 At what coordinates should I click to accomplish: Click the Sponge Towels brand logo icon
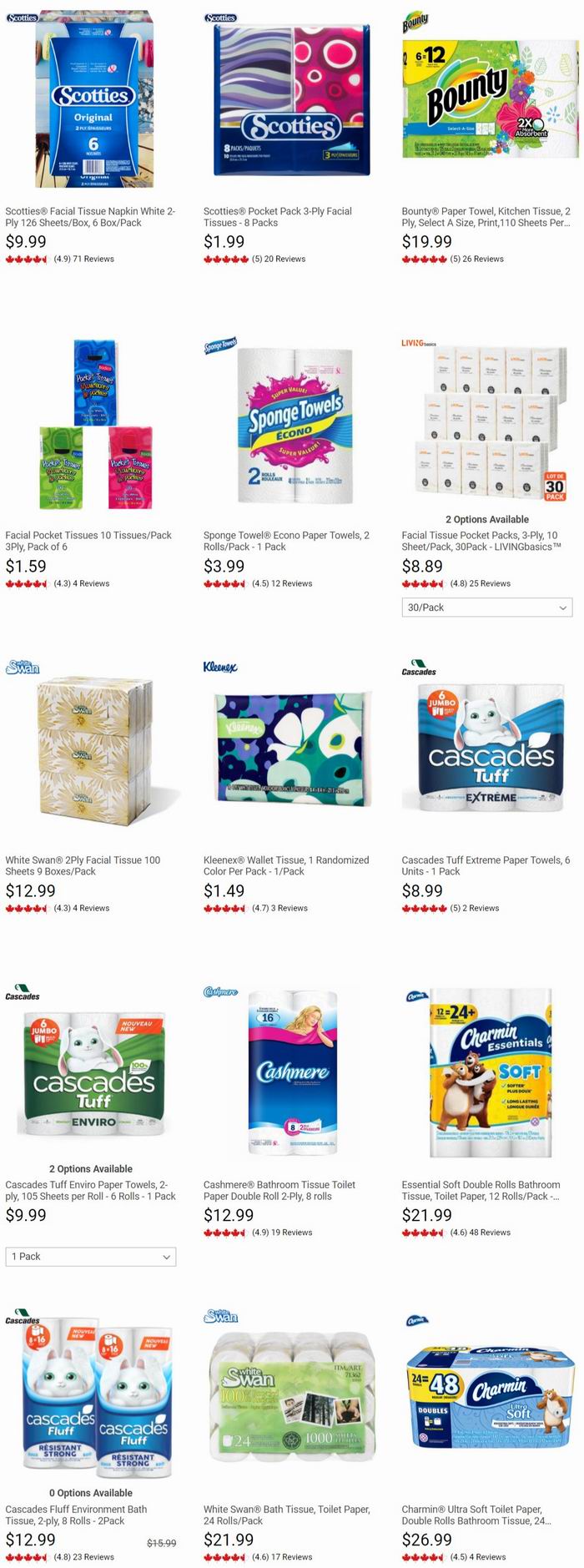click(220, 345)
